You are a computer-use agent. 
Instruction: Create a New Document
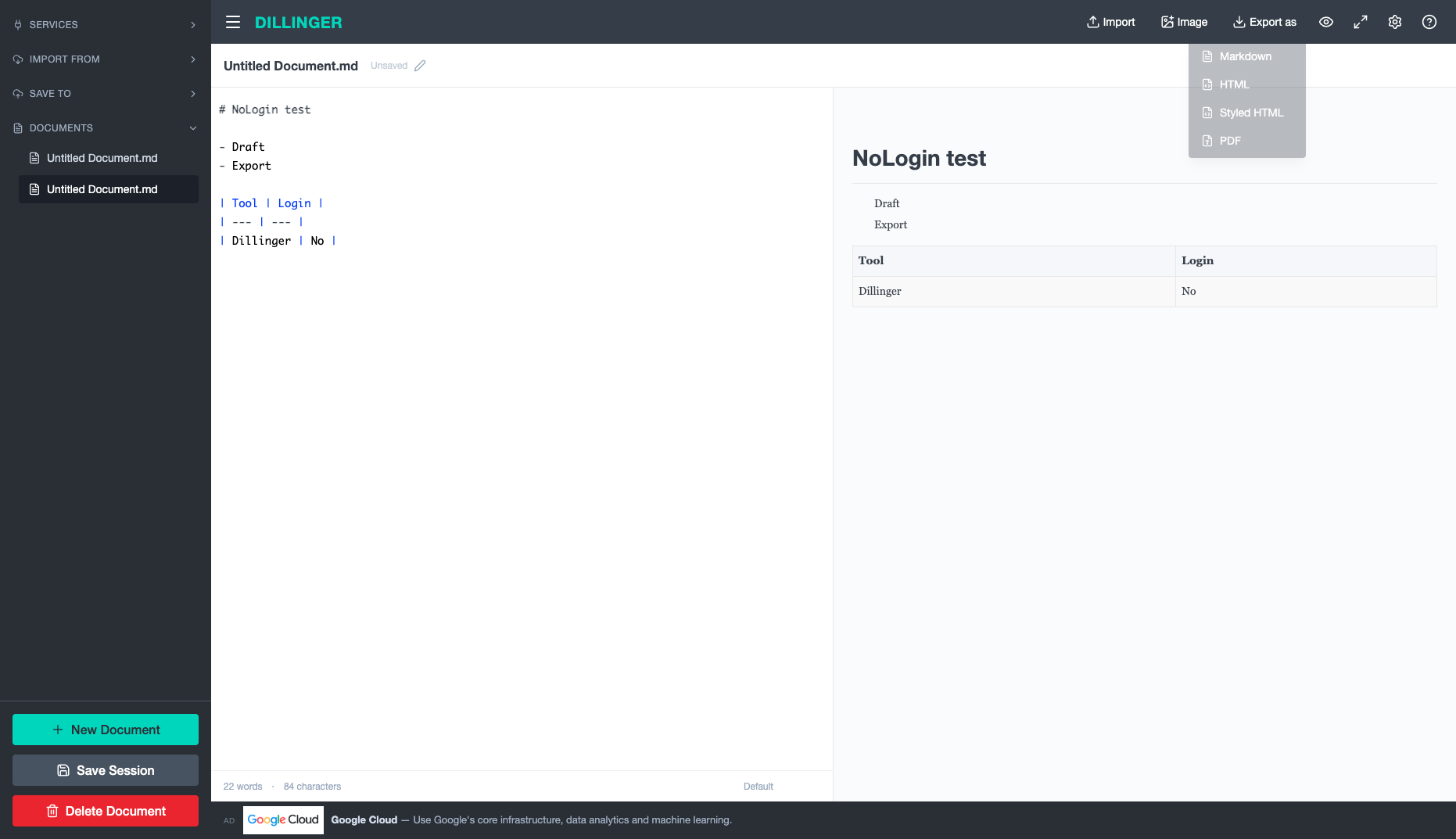click(106, 730)
